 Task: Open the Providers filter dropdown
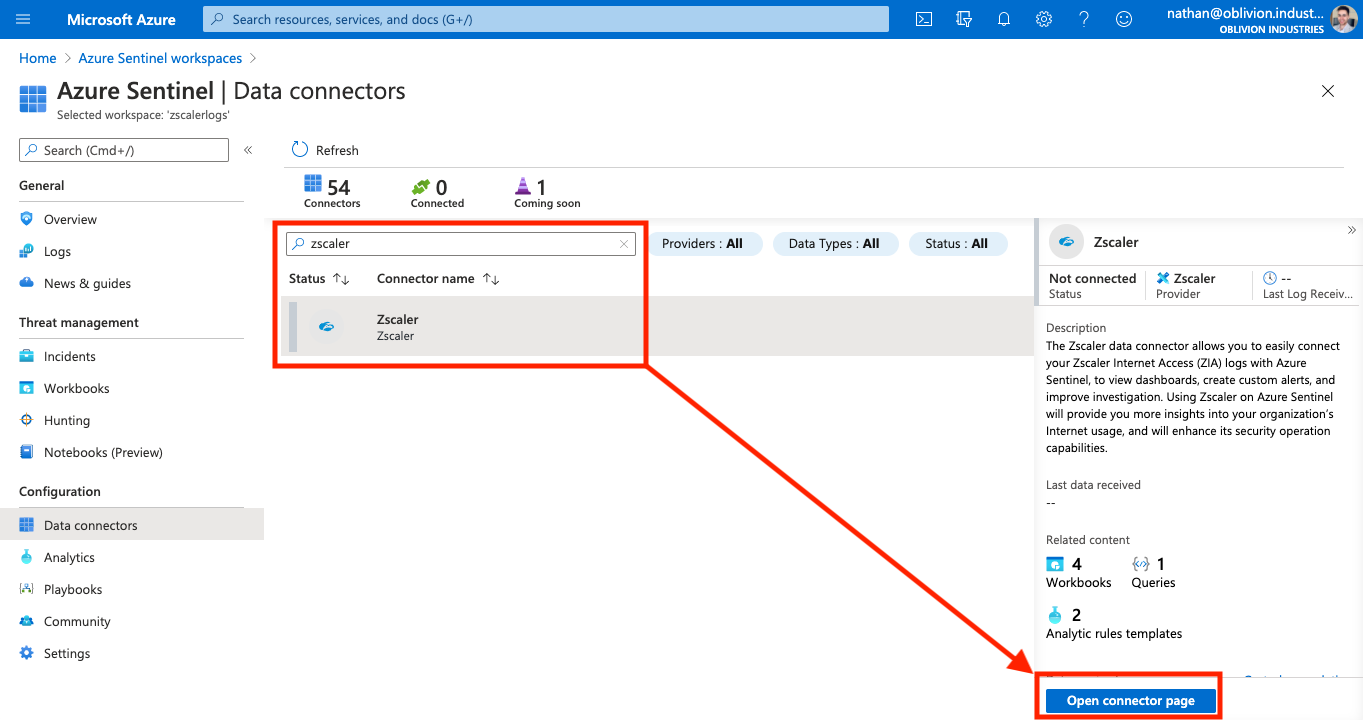point(702,244)
